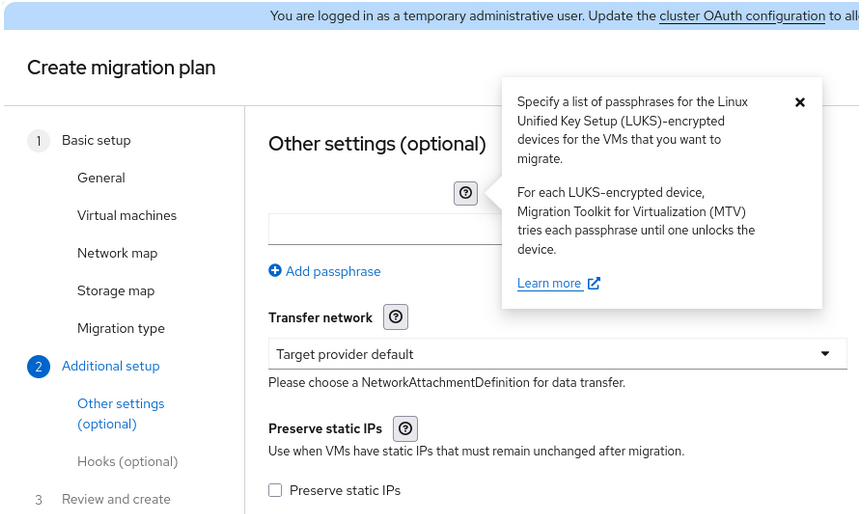Click step 1 number badge
Viewport: 868px width, 514px height.
[x=38, y=141]
